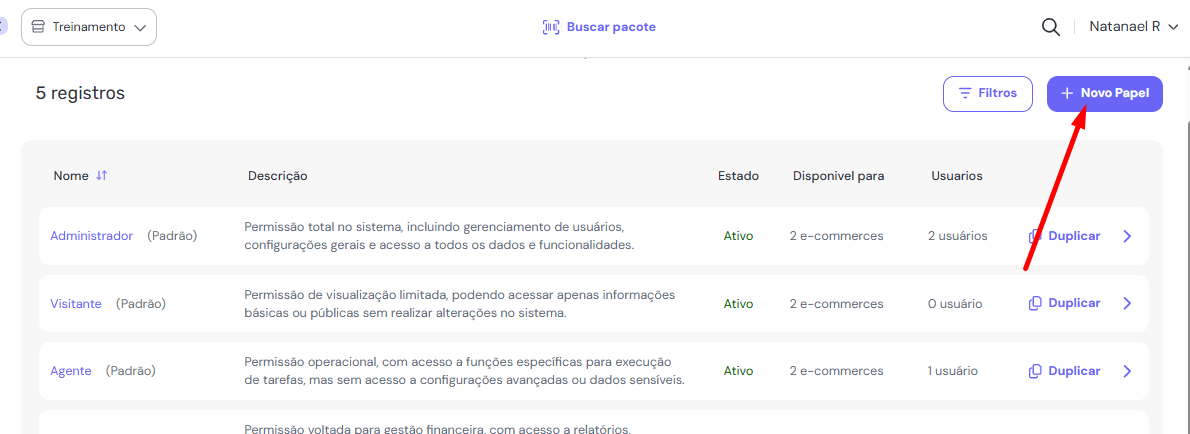The image size is (1190, 434).
Task: Click the filter lines icon
Action: 965,93
